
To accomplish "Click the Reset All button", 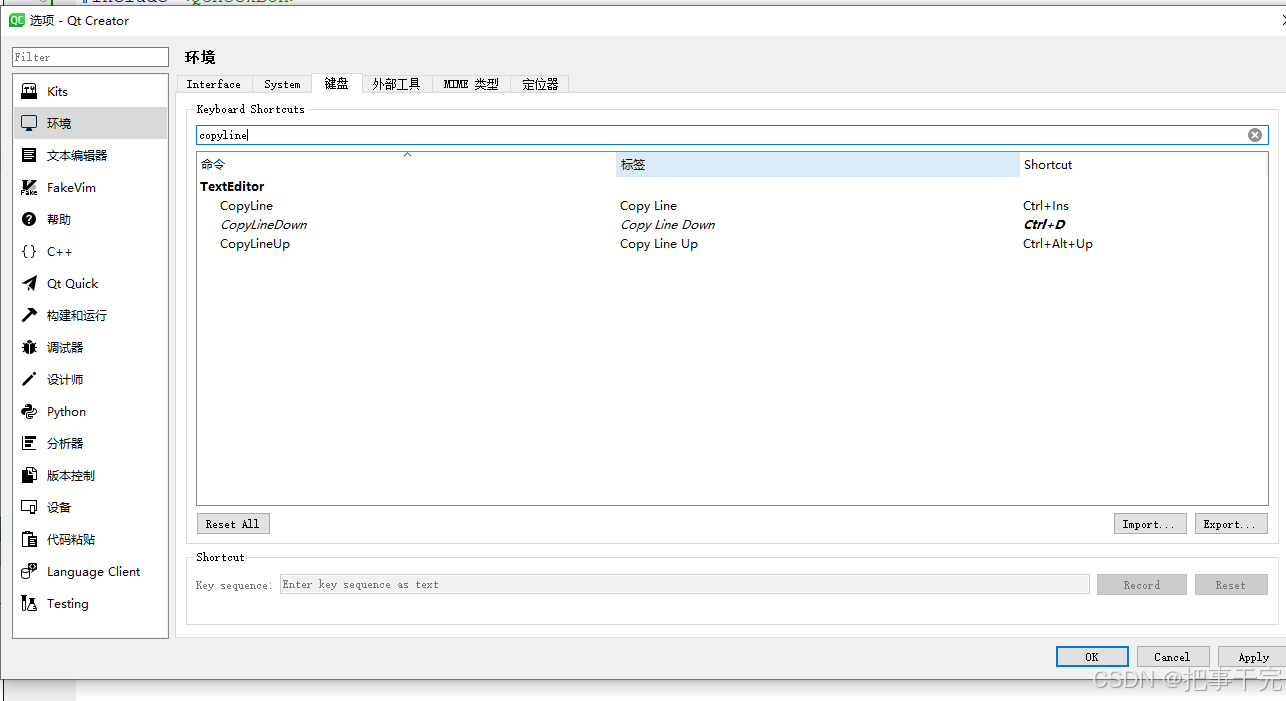I will click(233, 524).
